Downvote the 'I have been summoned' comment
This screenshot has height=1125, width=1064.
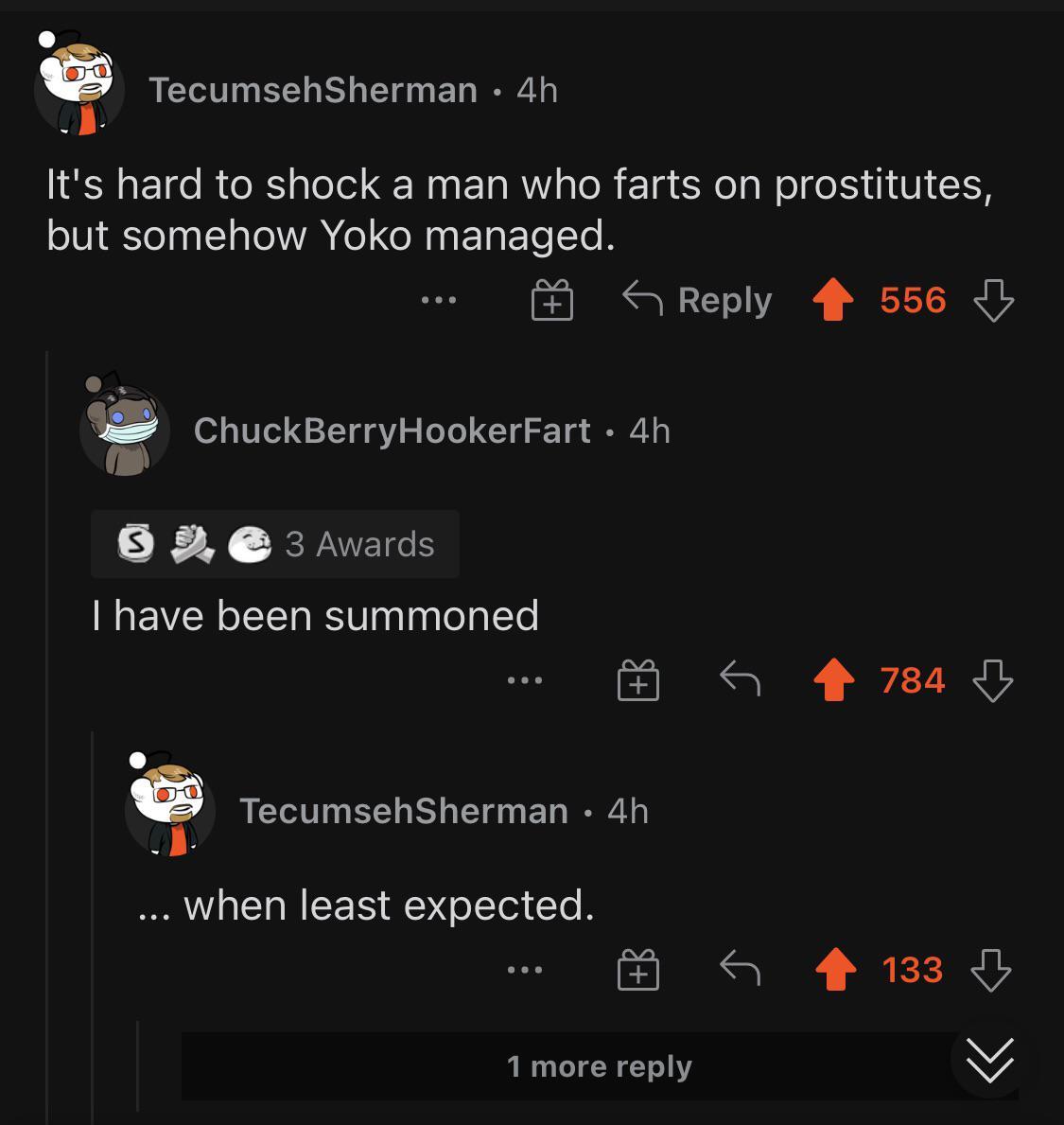[x=992, y=680]
